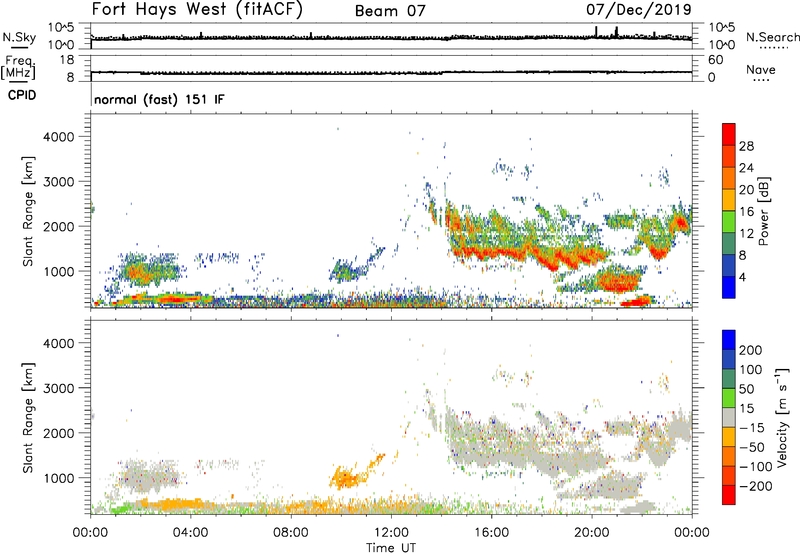Select the "normal (fast) 151 IF" text

coord(159,99)
